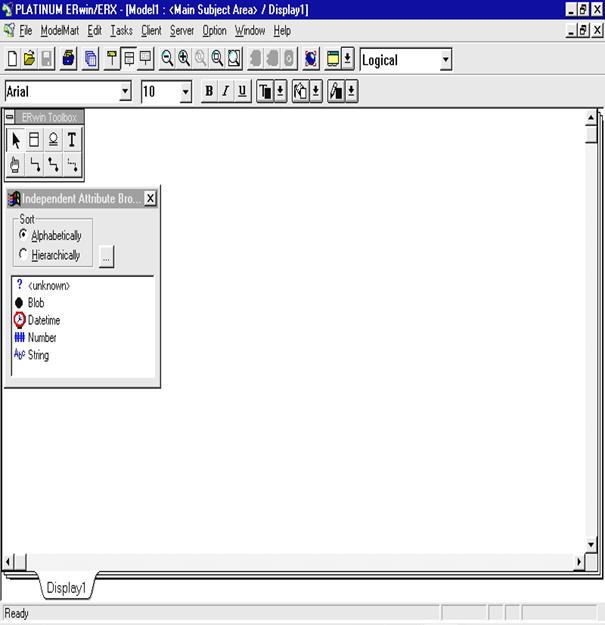Switch to attribute level display icon
This screenshot has height=625, width=605.
(129, 59)
